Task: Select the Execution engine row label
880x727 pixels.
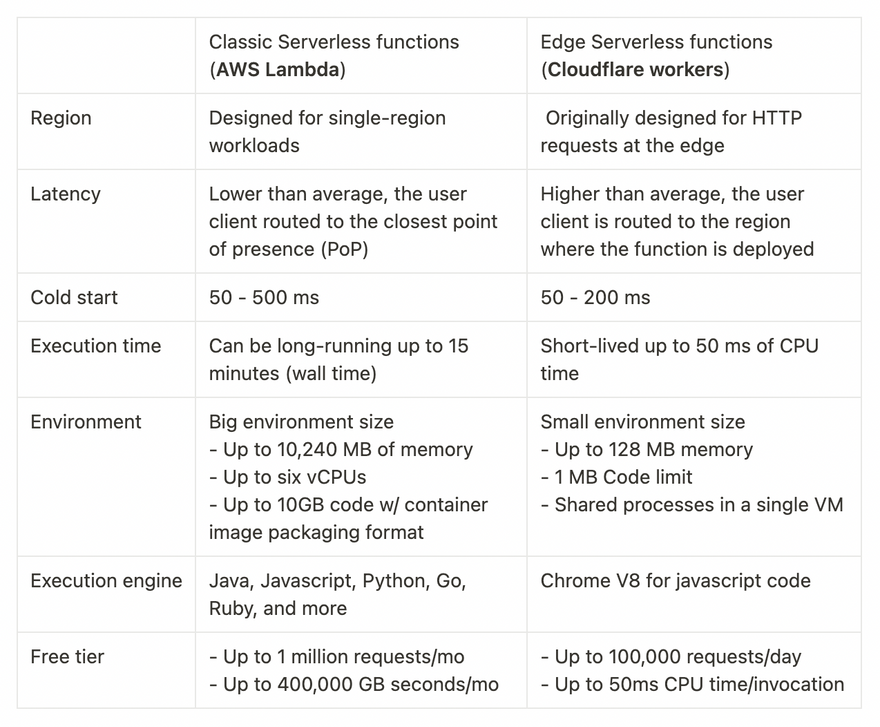Action: pos(106,581)
